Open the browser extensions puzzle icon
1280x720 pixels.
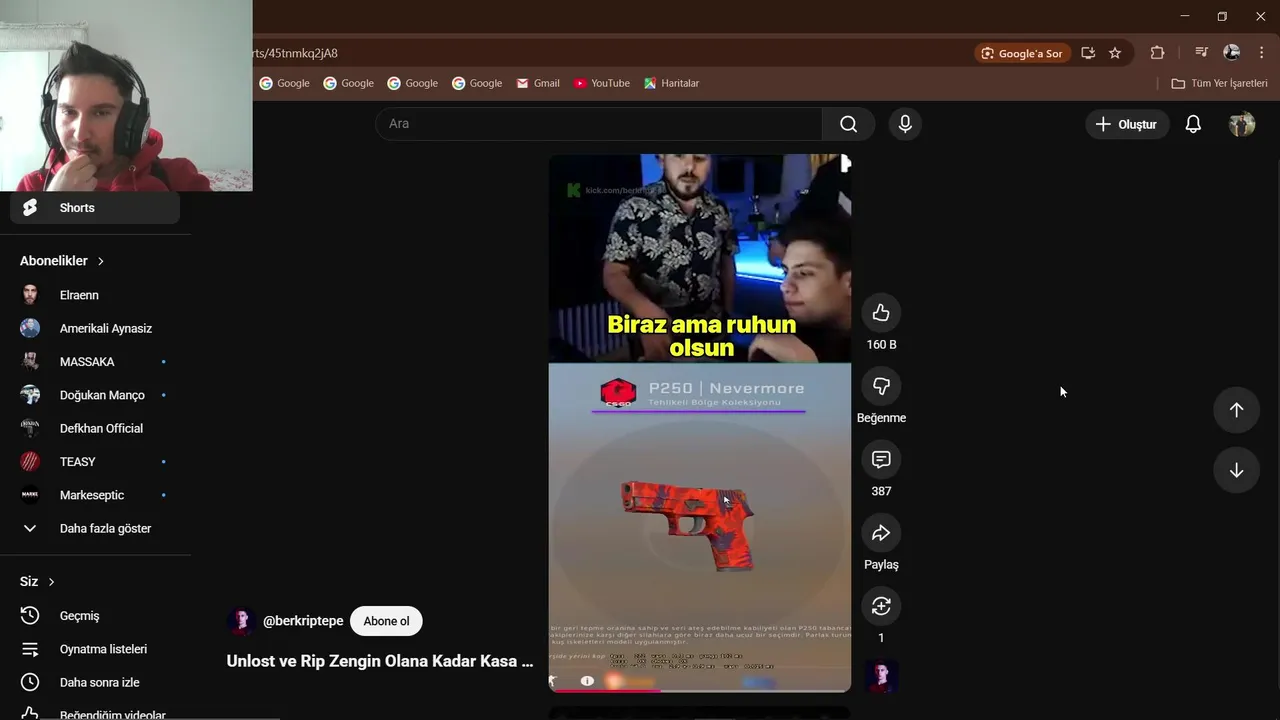(x=1157, y=53)
